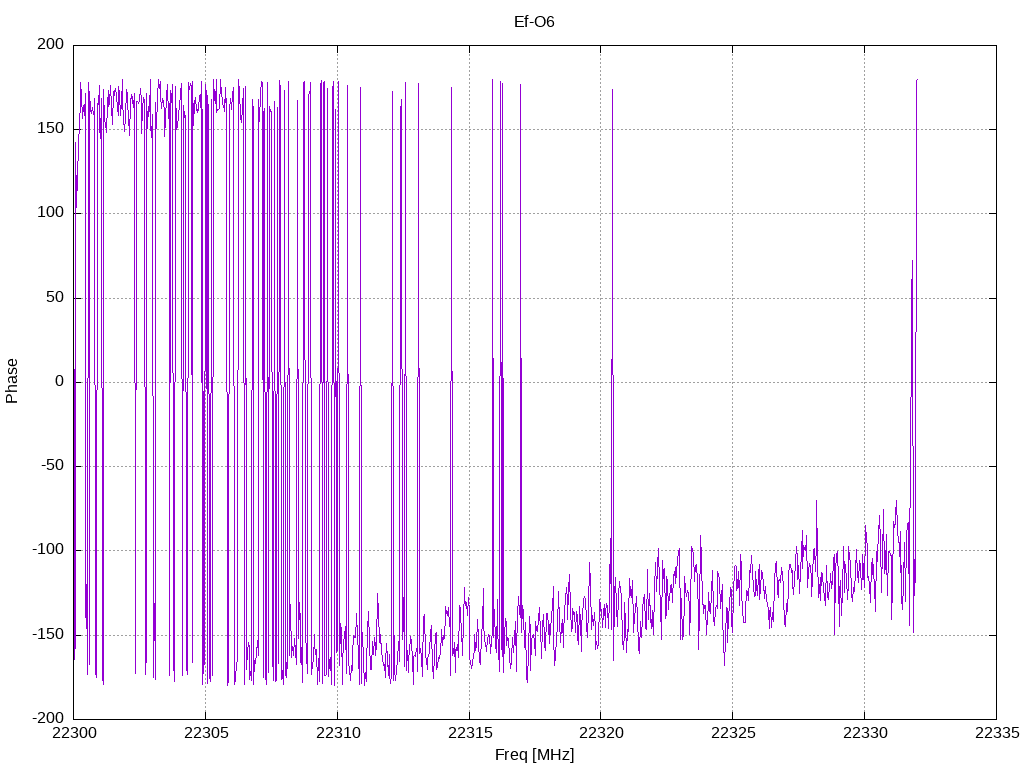Click the x-axis tick label '22300'
The height and width of the screenshot is (768, 1024).
pyautogui.click(x=74, y=733)
